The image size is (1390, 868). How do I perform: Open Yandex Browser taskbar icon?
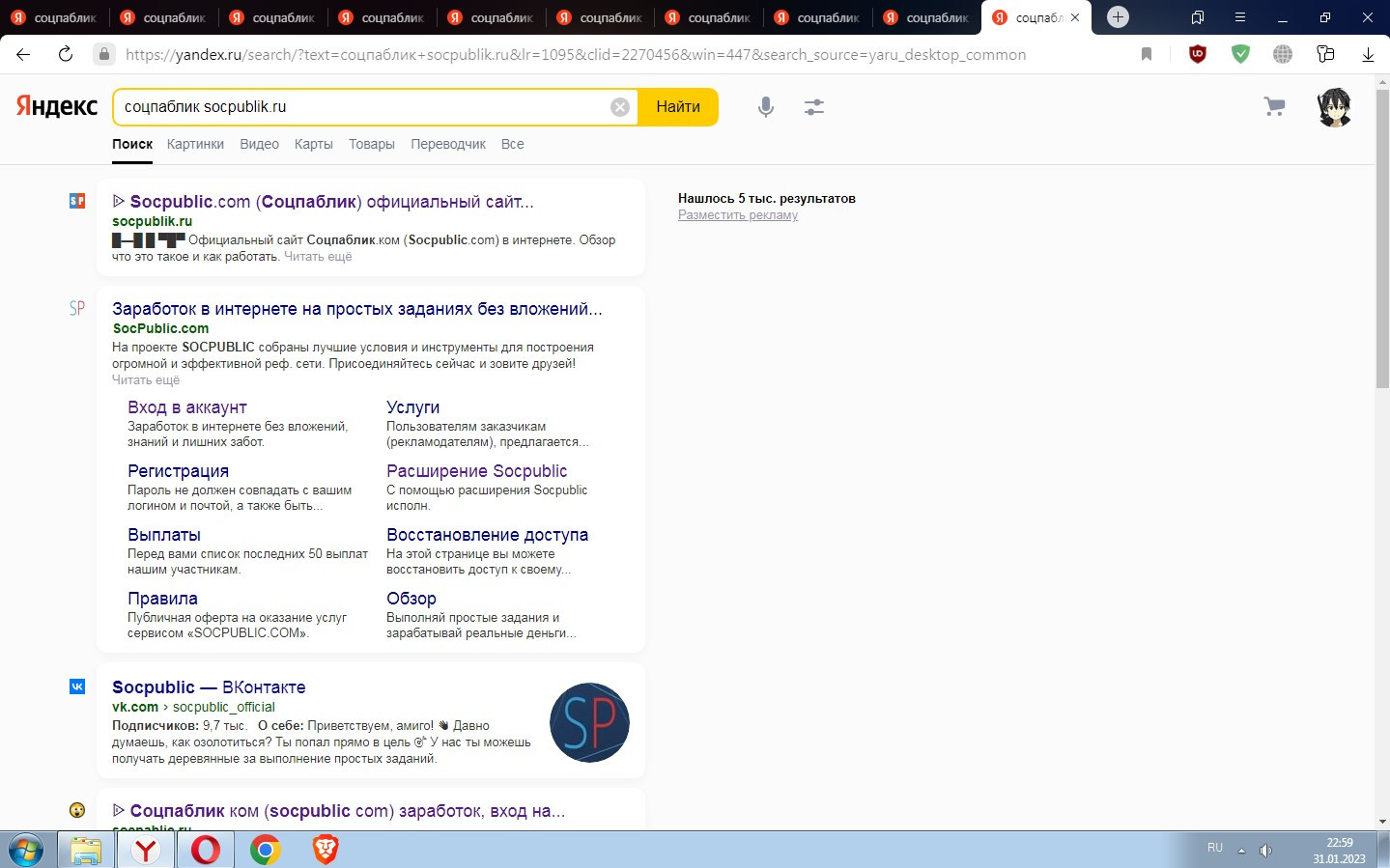146,850
